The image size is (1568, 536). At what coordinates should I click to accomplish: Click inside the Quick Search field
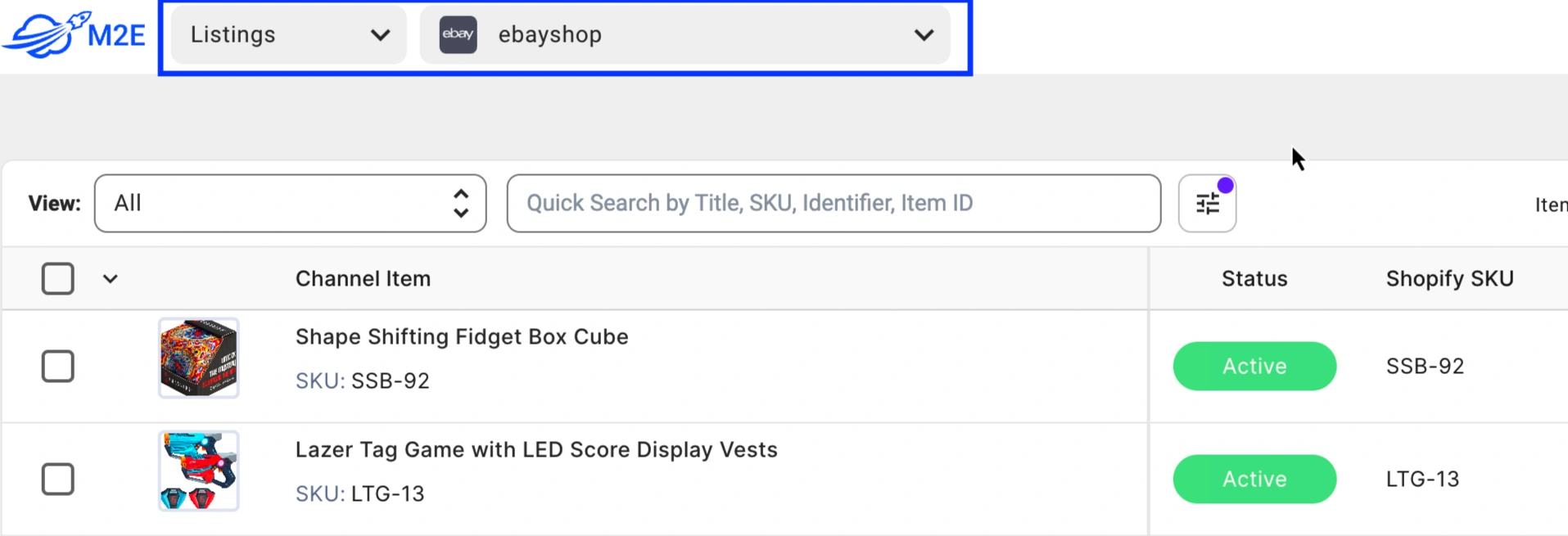click(x=832, y=203)
